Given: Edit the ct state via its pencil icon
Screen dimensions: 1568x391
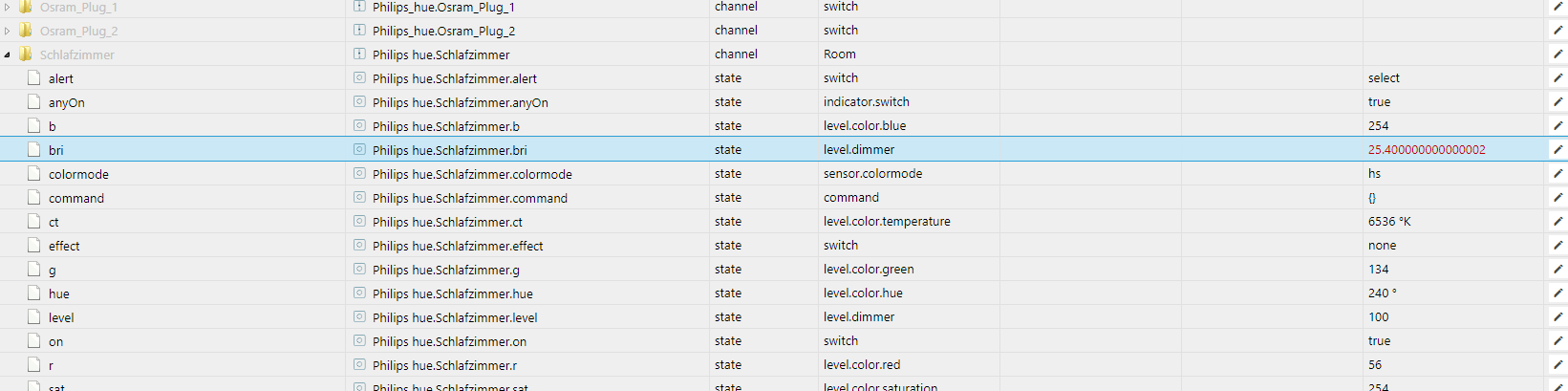Looking at the screenshot, I should [1558, 222].
